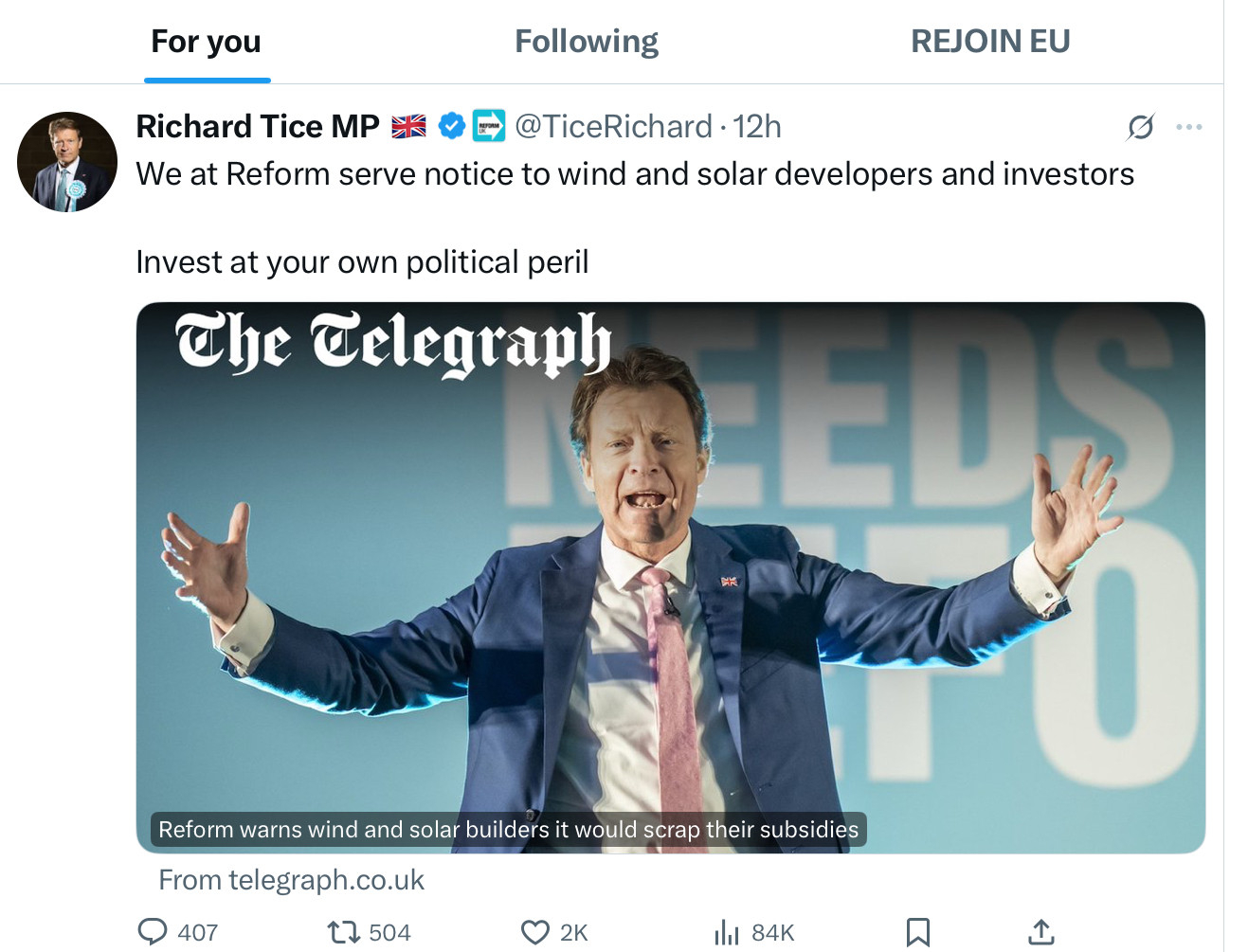Screen dimensions: 1248x952
Task: Open the Following tab
Action: point(586,42)
